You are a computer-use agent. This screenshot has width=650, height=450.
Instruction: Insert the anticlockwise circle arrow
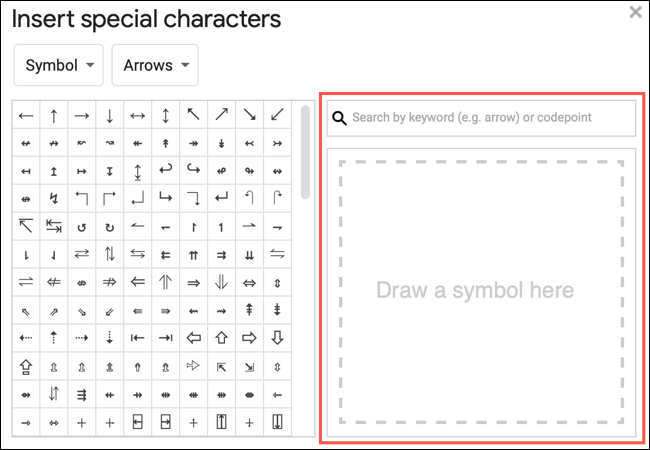(x=82, y=227)
